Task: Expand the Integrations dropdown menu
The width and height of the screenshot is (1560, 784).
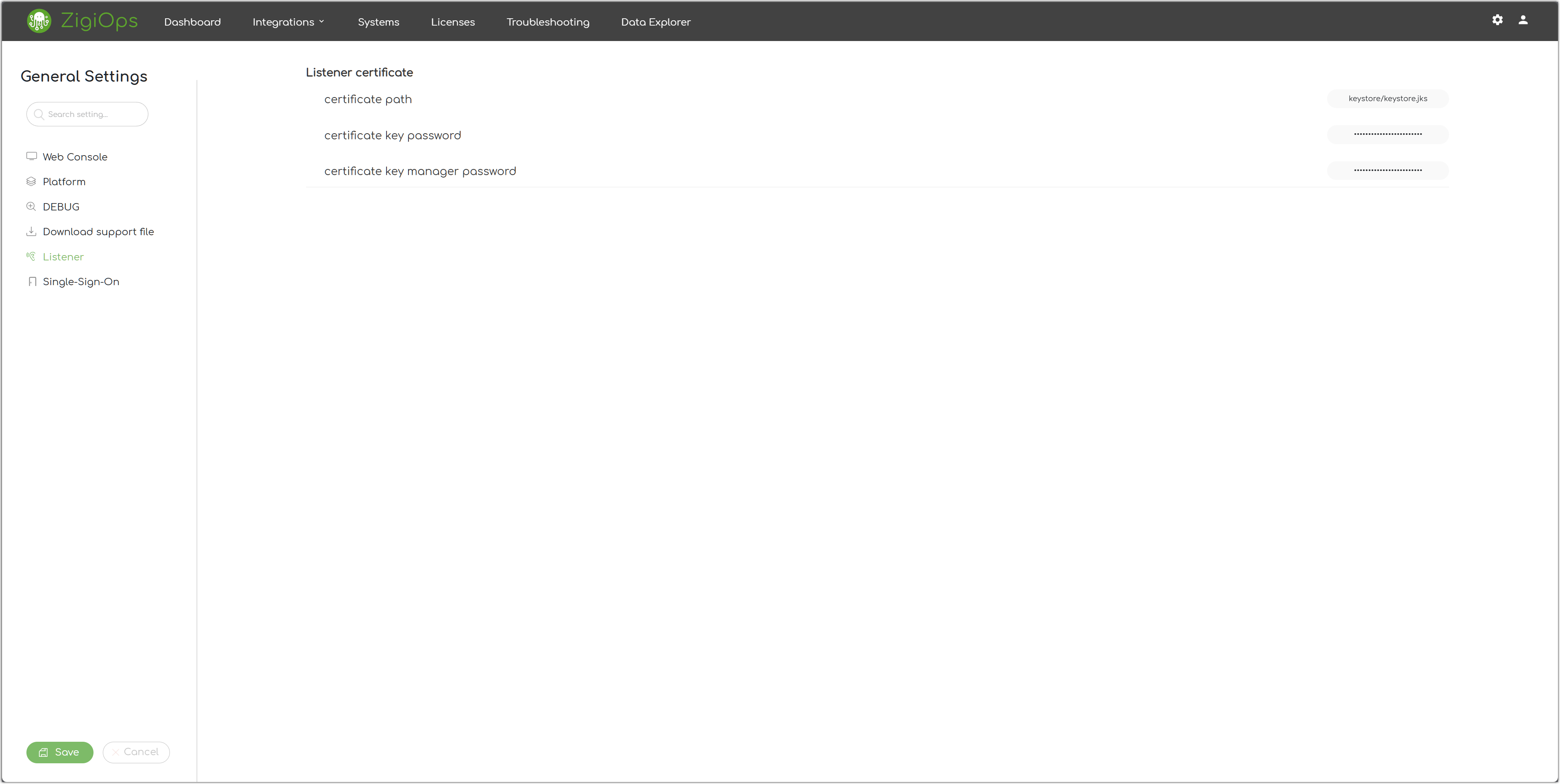Action: 288,22
